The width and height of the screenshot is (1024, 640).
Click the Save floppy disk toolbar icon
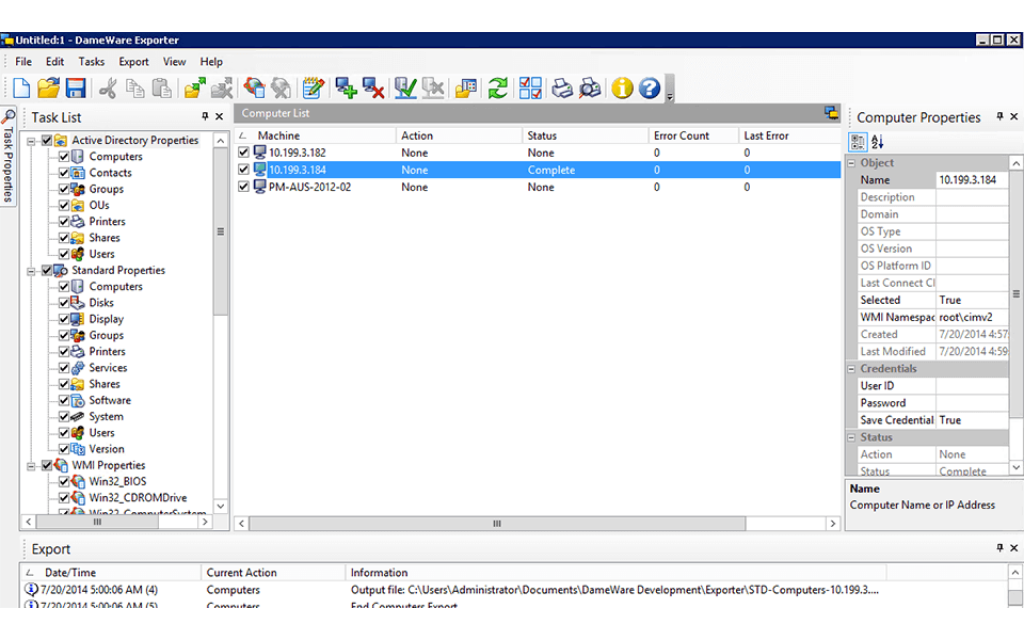[75, 89]
